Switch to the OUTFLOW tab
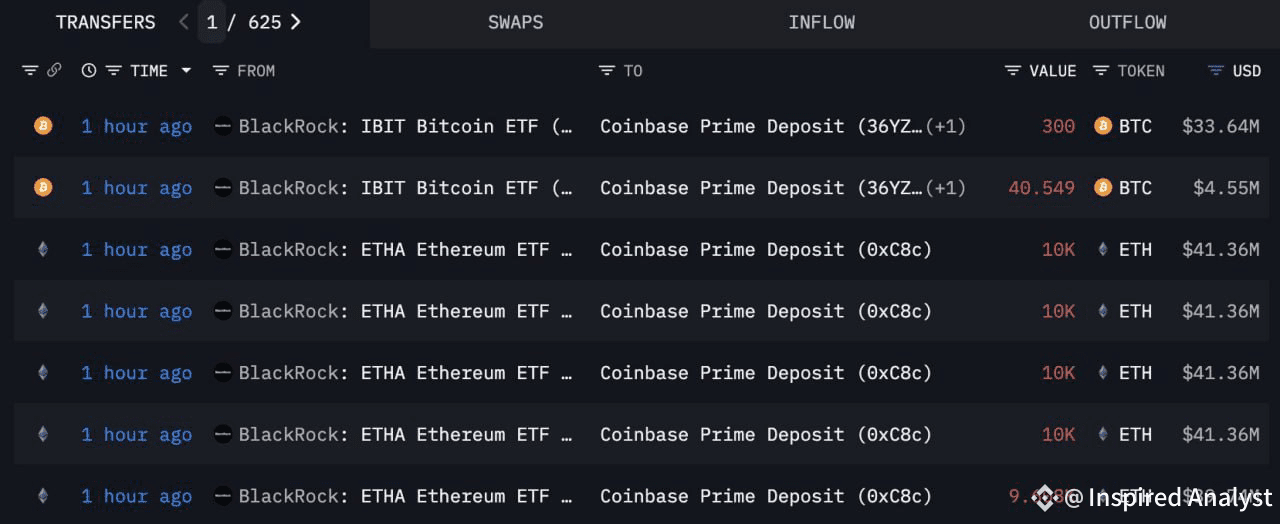The width and height of the screenshot is (1280, 524). point(1128,22)
